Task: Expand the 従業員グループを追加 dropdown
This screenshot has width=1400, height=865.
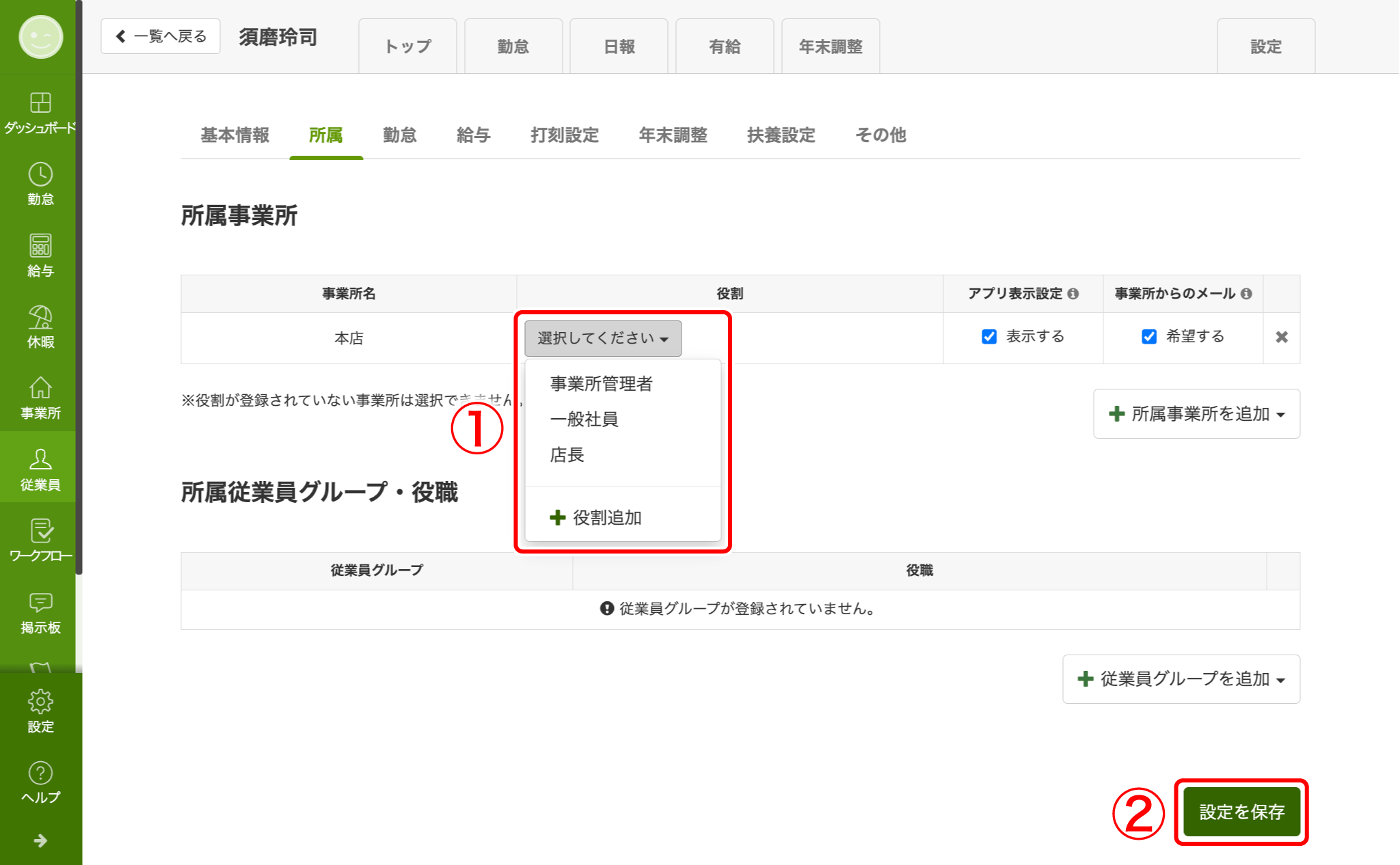Action: point(1181,679)
